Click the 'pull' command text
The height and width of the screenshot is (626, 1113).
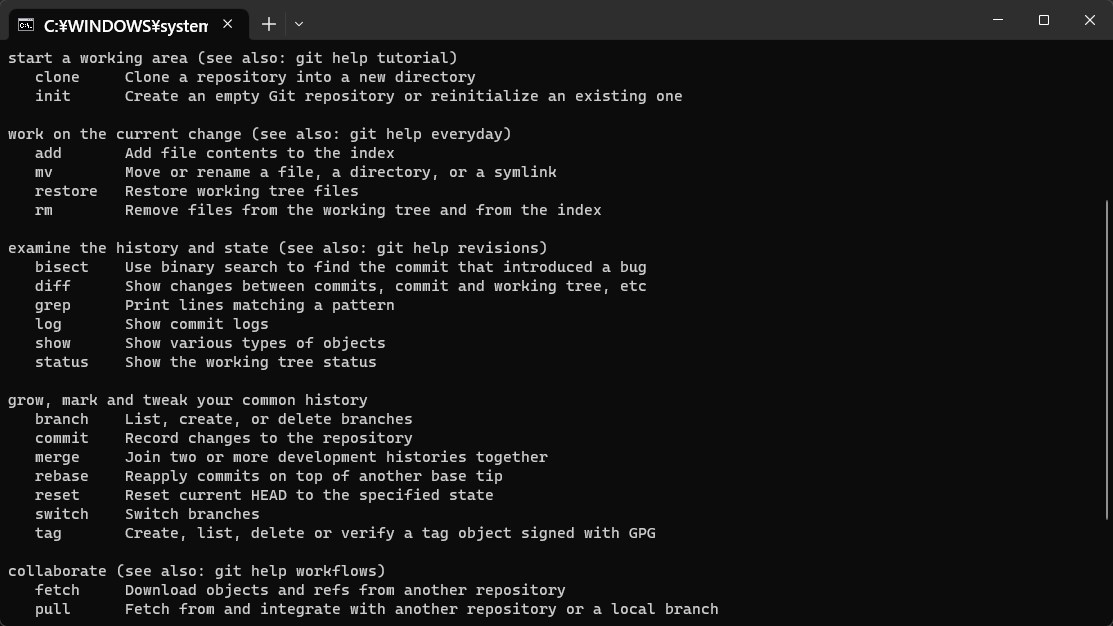(53, 609)
